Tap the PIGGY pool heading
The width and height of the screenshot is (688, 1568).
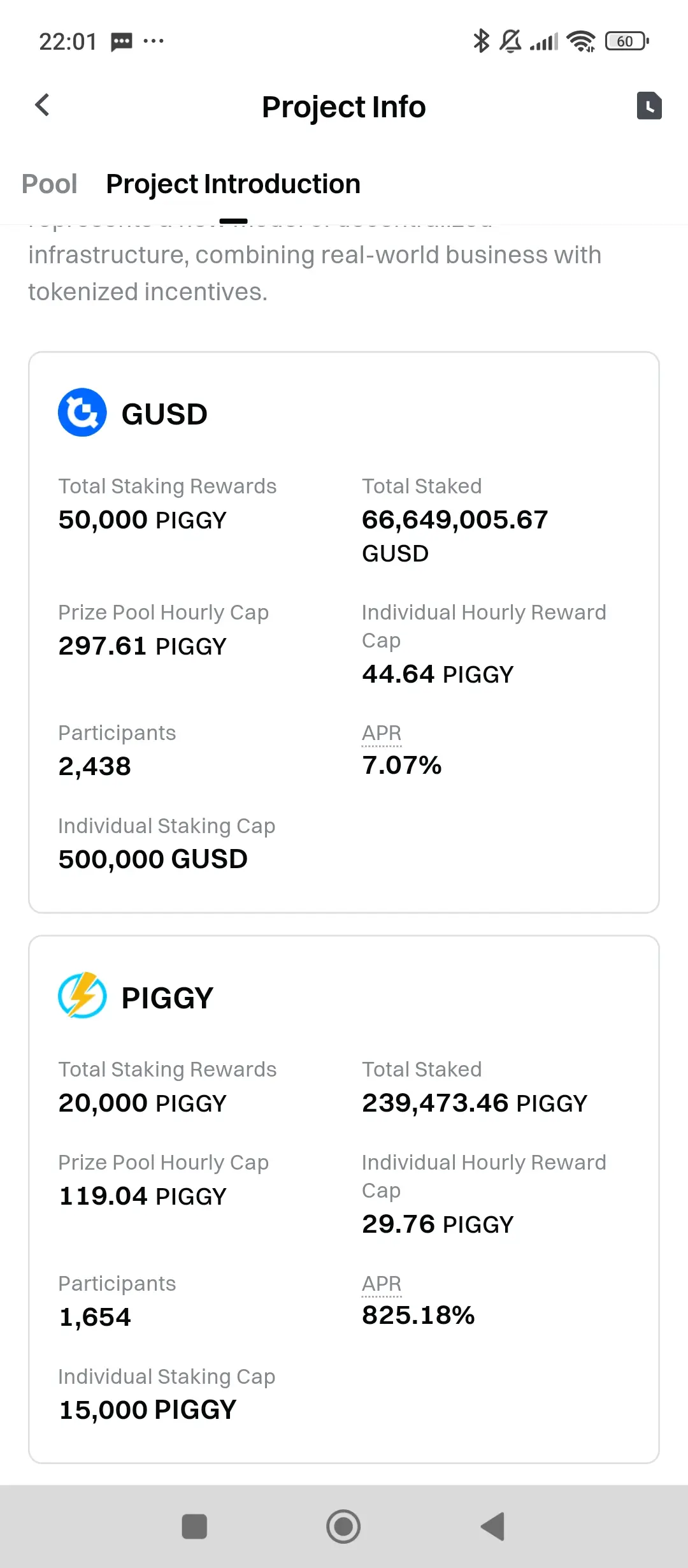[168, 998]
